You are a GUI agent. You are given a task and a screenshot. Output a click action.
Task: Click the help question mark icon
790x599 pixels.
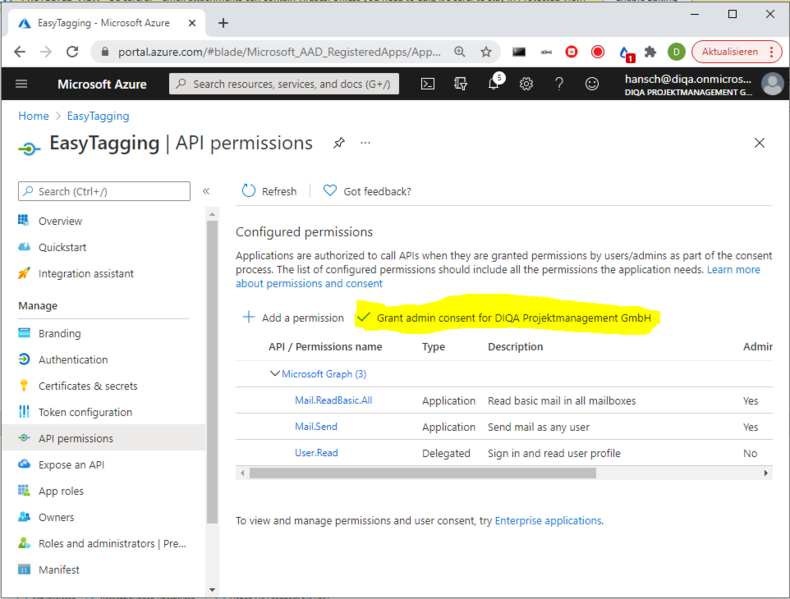[x=559, y=84]
